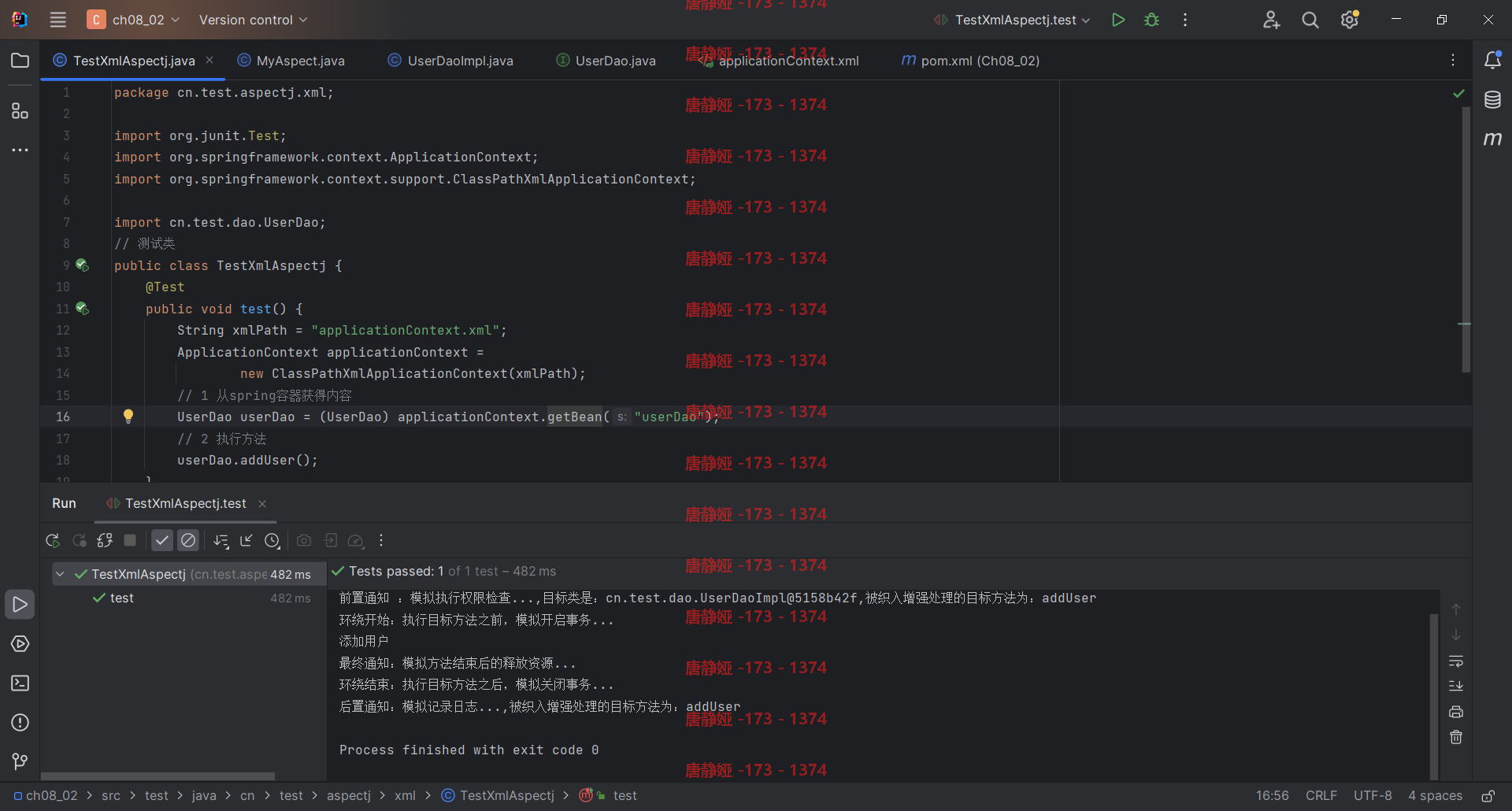Open Notifications bell icon
Viewport: 1512px width, 811px height.
1492,61
